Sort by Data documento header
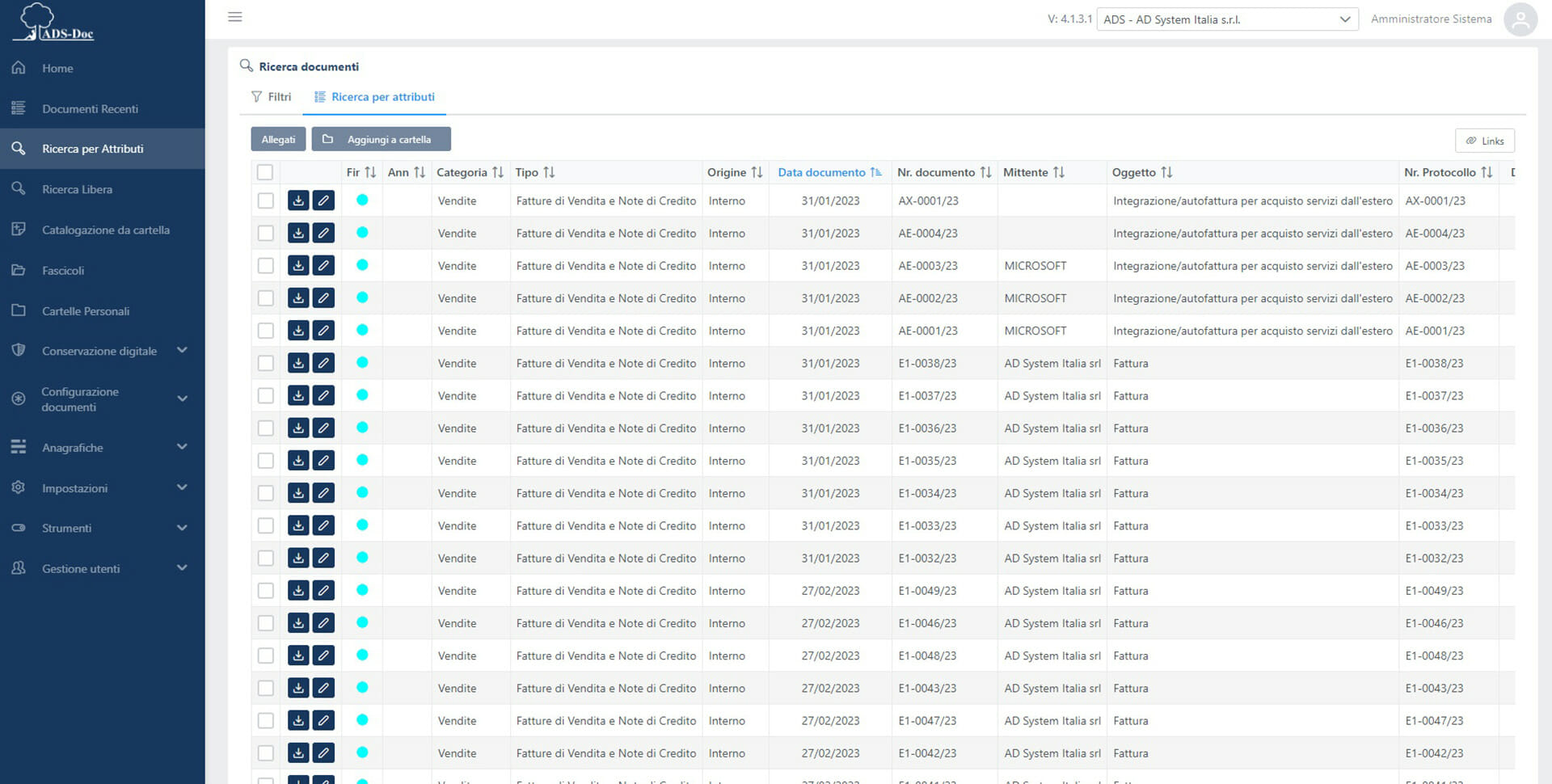Image resolution: width=1552 pixels, height=784 pixels. tap(829, 172)
